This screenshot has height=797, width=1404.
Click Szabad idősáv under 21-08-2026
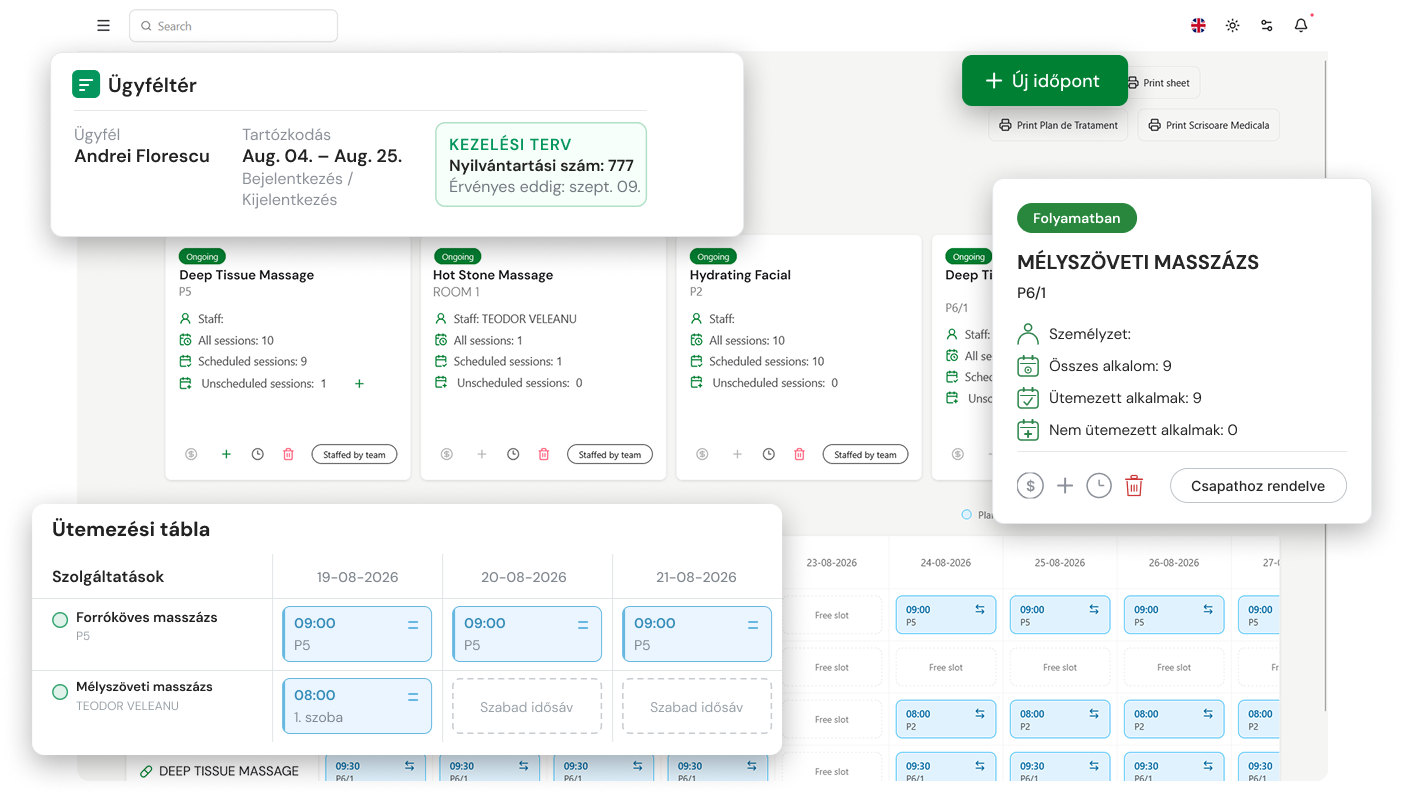pyautogui.click(x=697, y=707)
